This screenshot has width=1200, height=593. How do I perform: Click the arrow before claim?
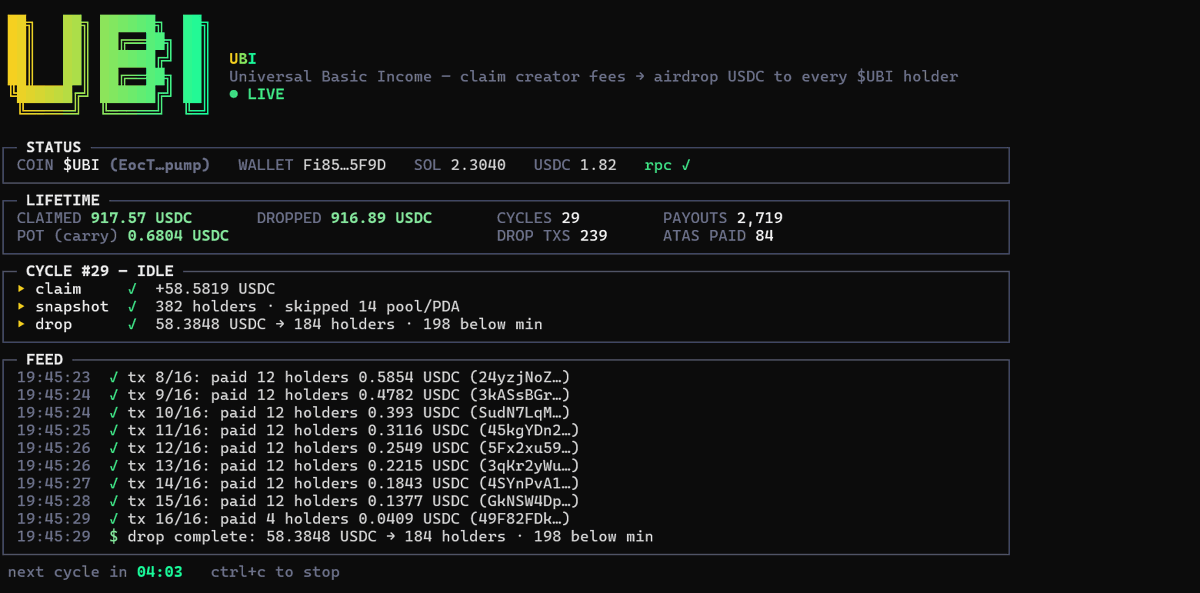22,289
